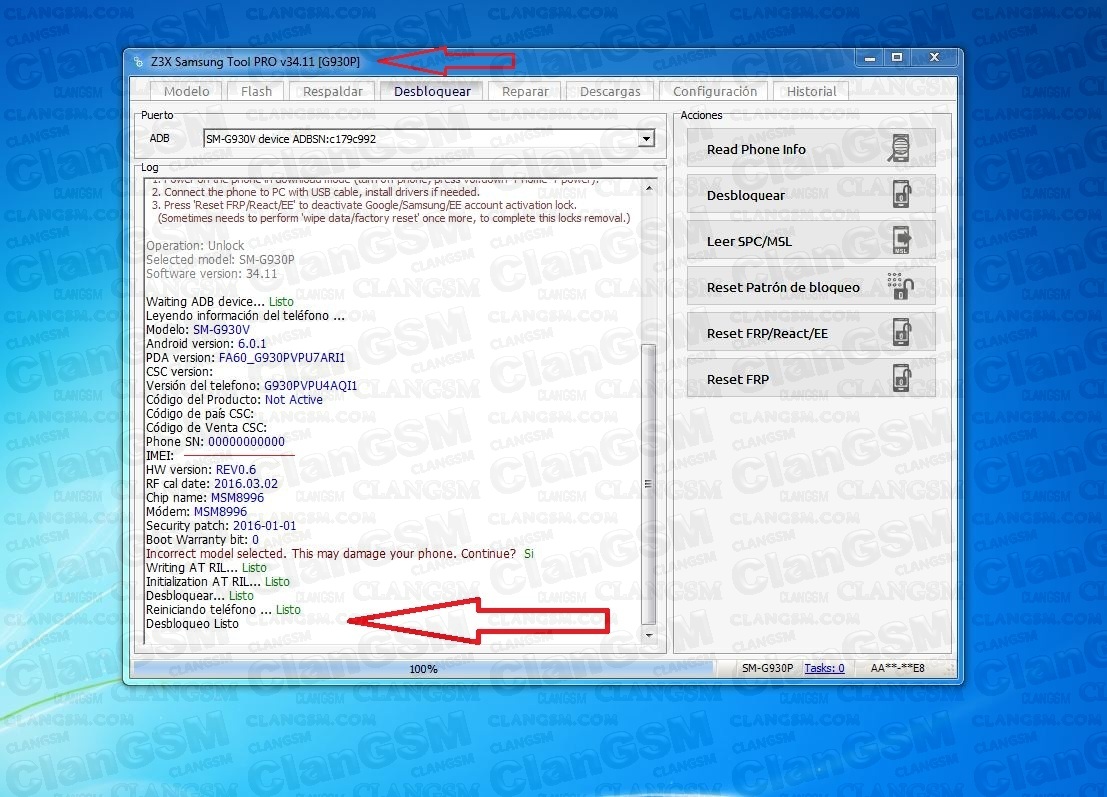This screenshot has width=1107, height=797.
Task: Click the 'Selected model: SM-G930P' line
Action: click(x=220, y=259)
